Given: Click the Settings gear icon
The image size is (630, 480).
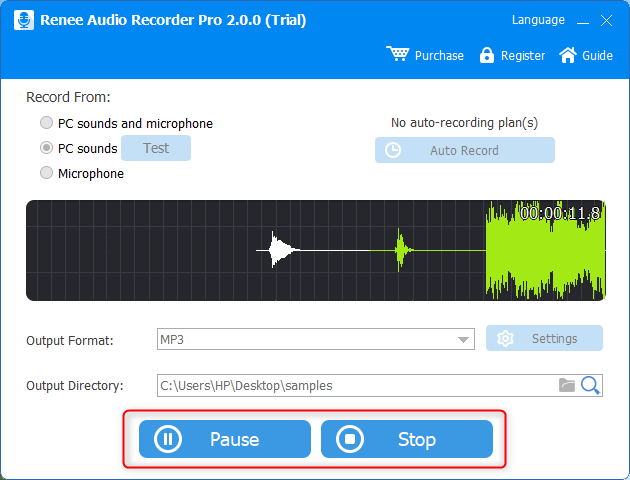Looking at the screenshot, I should pos(505,339).
